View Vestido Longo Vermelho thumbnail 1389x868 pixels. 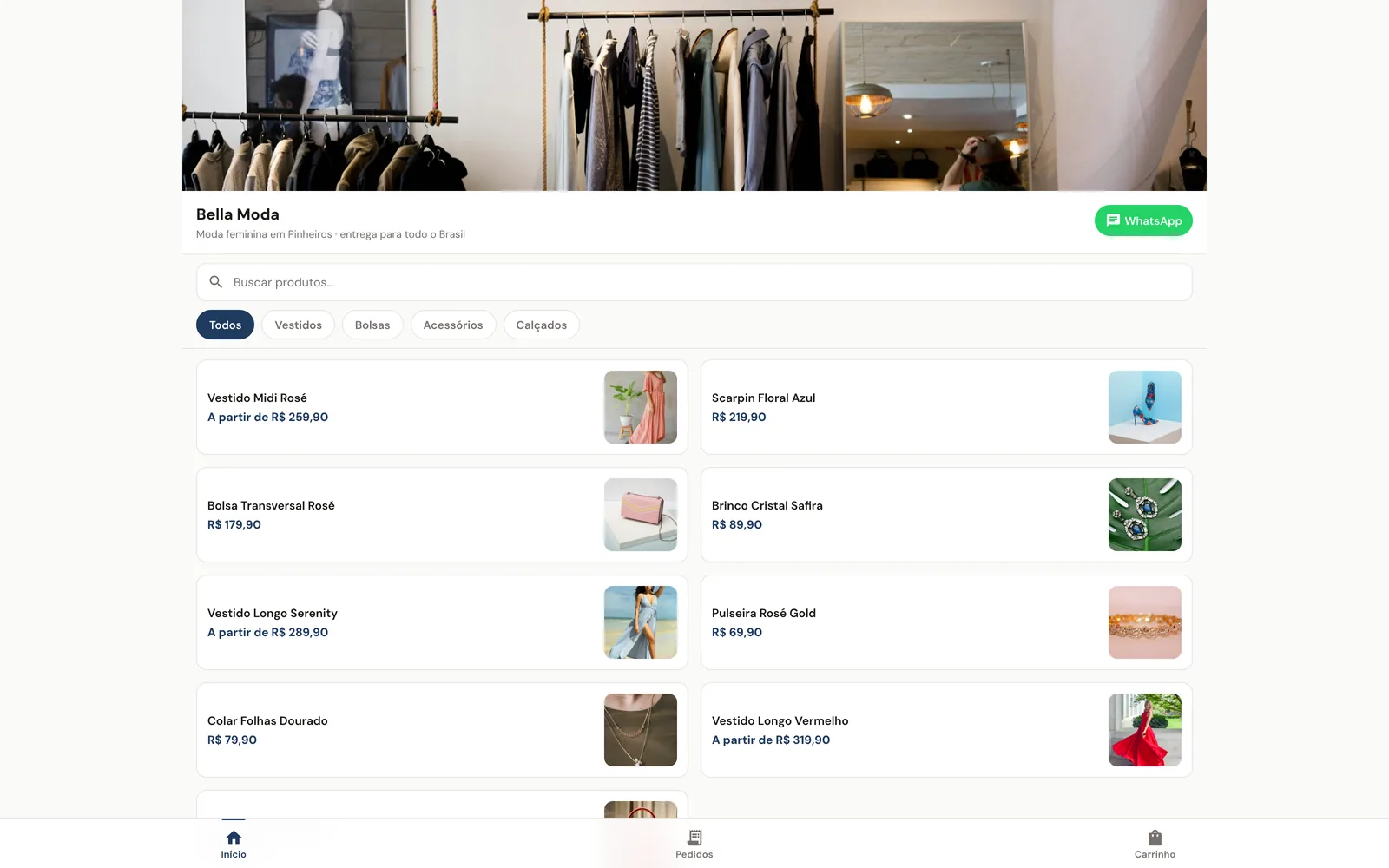[x=1145, y=730]
